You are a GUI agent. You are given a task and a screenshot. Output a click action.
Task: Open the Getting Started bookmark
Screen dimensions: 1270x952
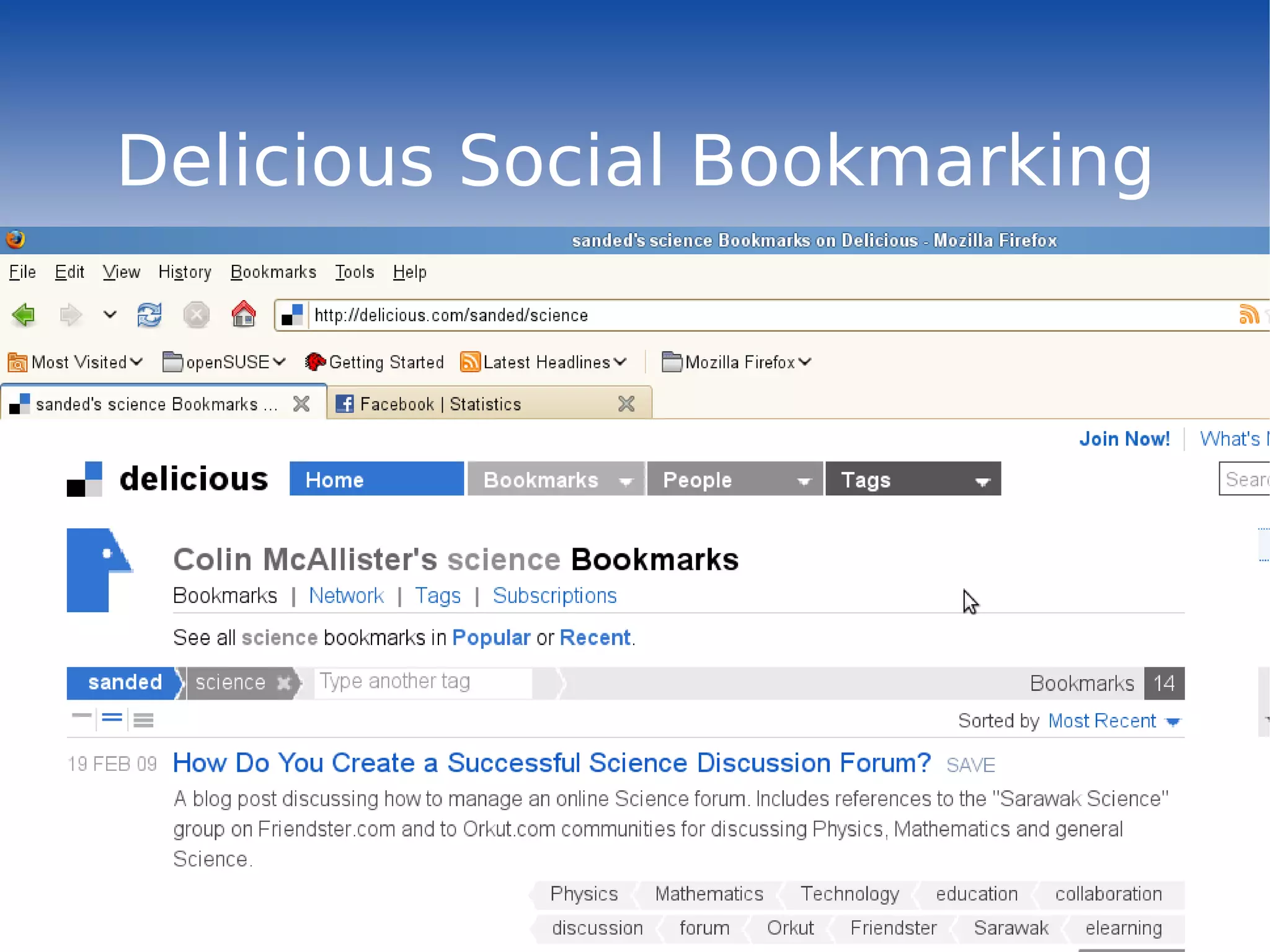(x=375, y=362)
